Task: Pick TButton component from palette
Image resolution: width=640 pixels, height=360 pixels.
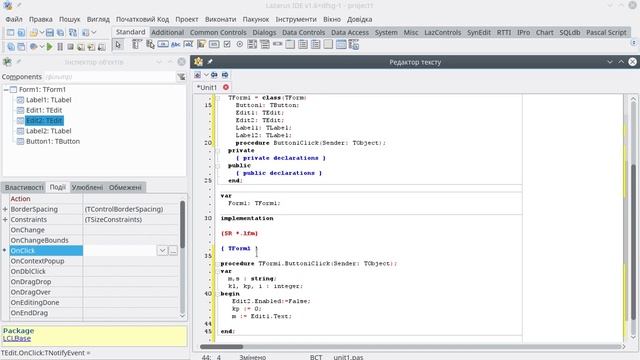Action: tap(163, 44)
